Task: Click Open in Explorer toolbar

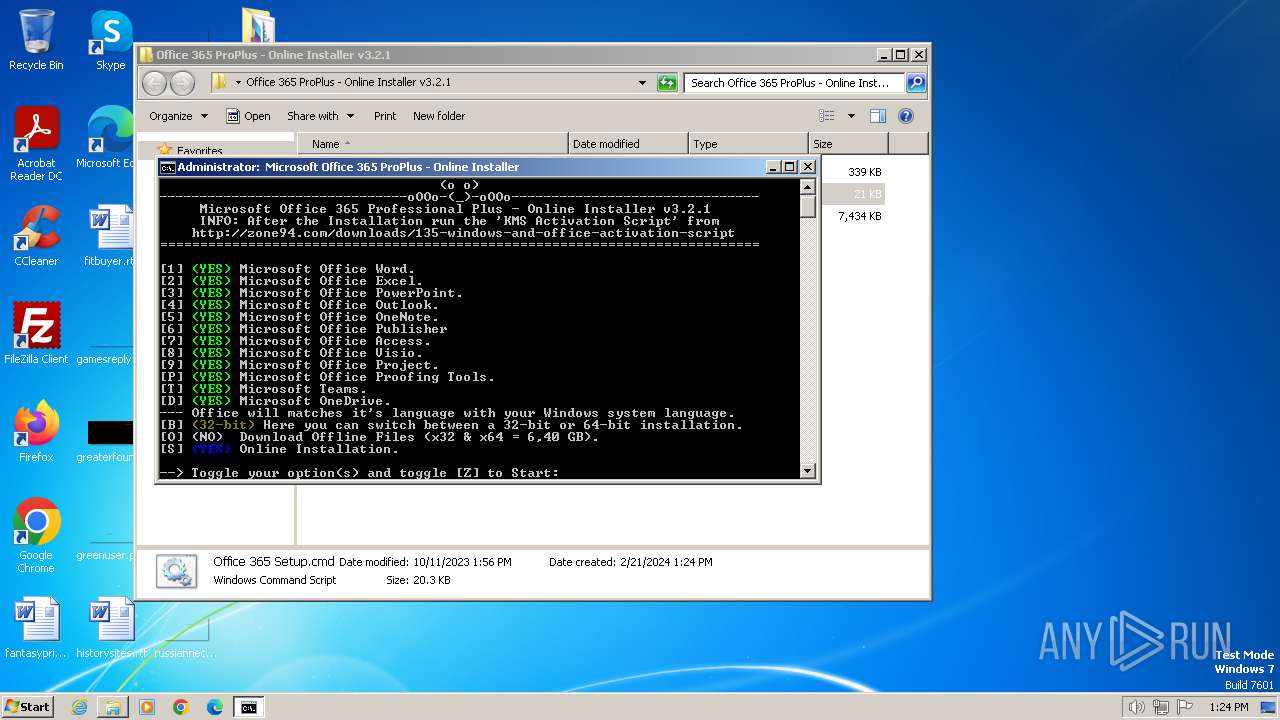Action: click(248, 116)
